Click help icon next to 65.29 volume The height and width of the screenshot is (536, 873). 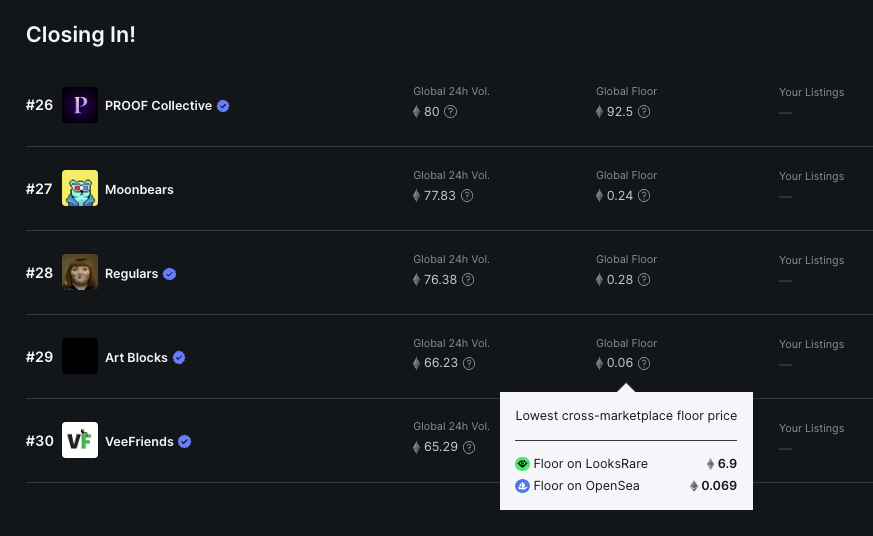point(469,448)
